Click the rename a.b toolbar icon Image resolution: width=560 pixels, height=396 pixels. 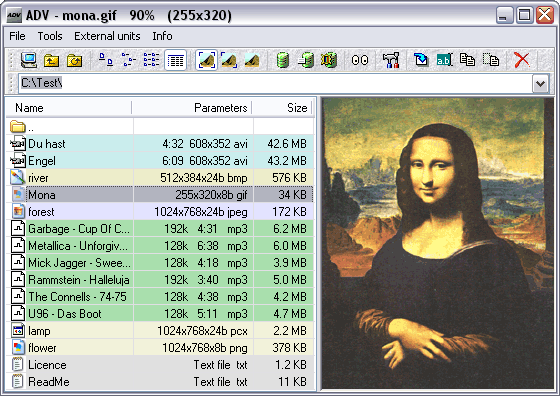click(444, 60)
